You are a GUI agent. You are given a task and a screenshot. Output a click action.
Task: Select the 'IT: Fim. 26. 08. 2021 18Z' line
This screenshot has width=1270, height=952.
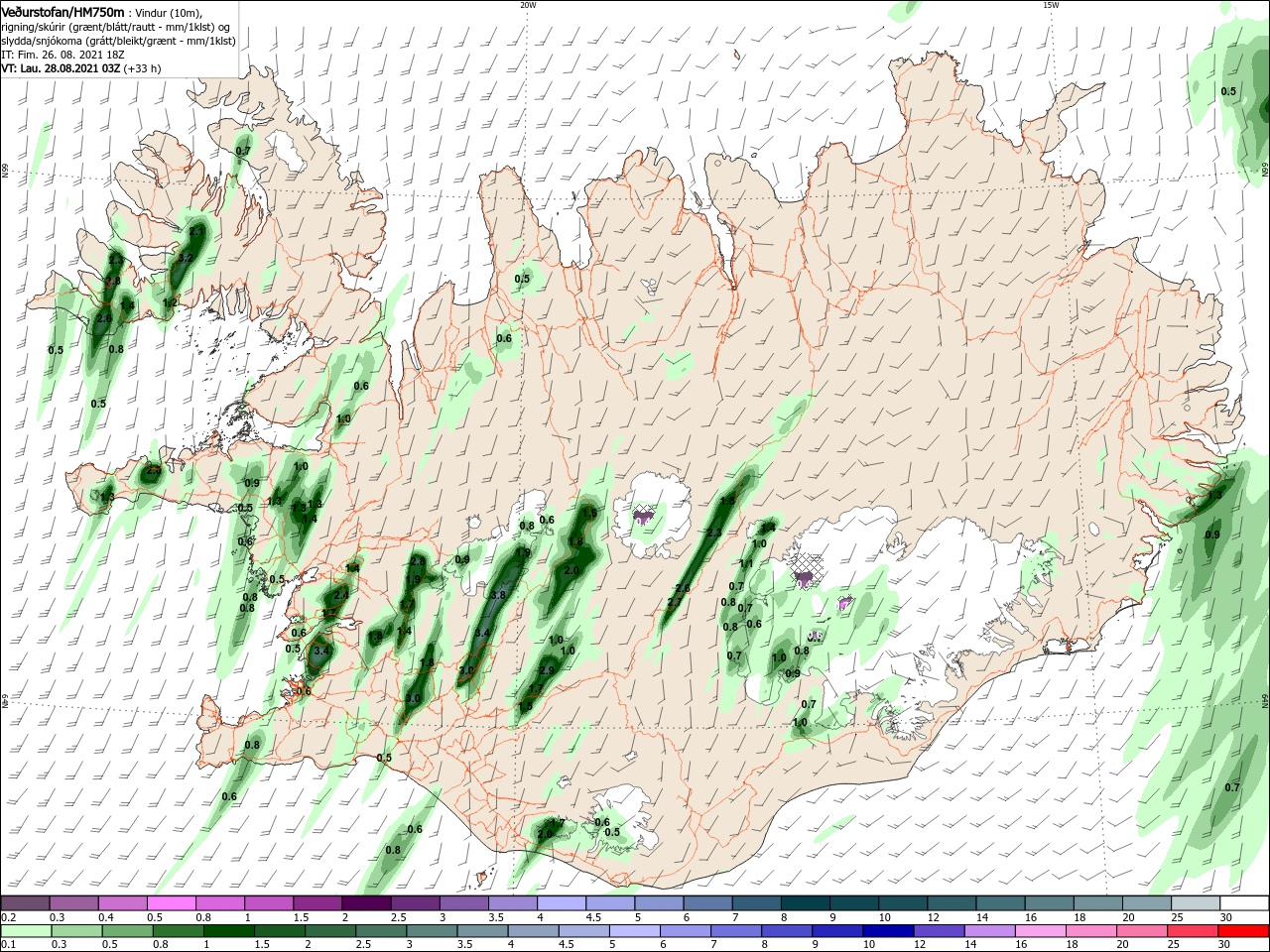pyautogui.click(x=61, y=55)
